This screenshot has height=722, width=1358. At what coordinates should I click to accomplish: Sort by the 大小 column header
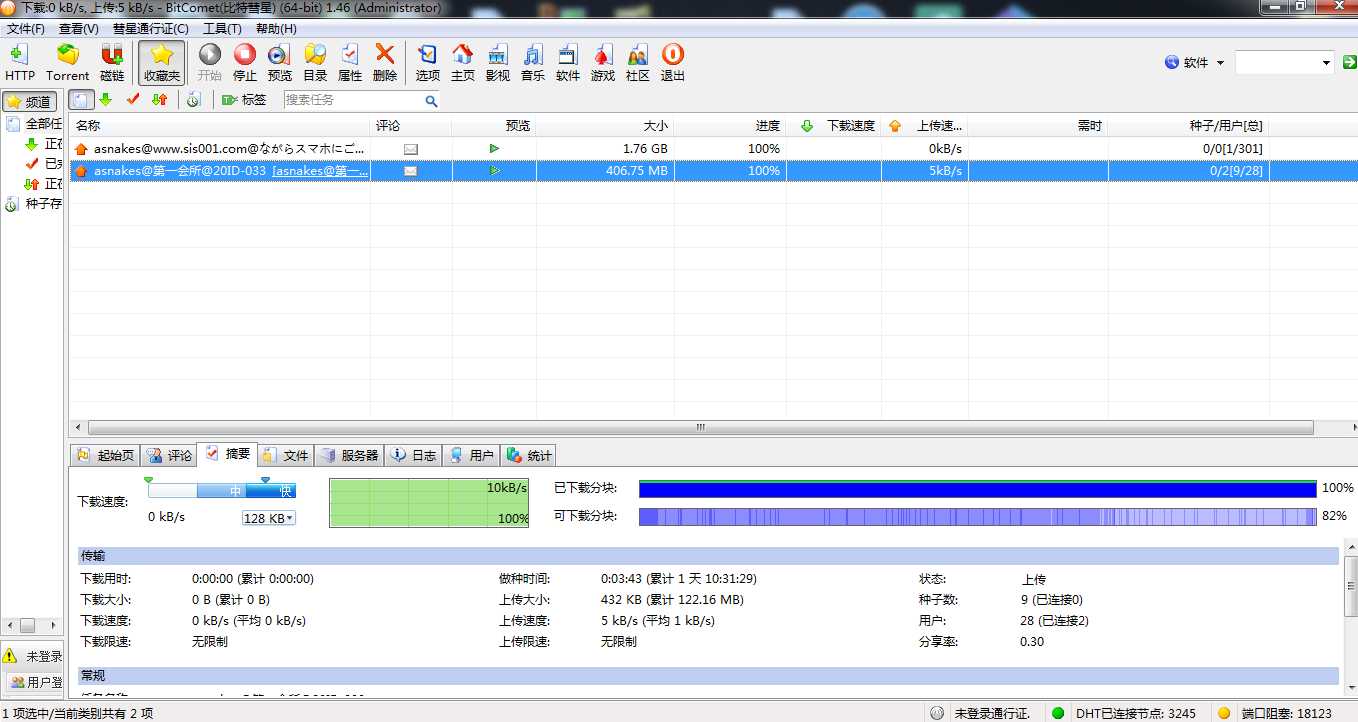605,126
